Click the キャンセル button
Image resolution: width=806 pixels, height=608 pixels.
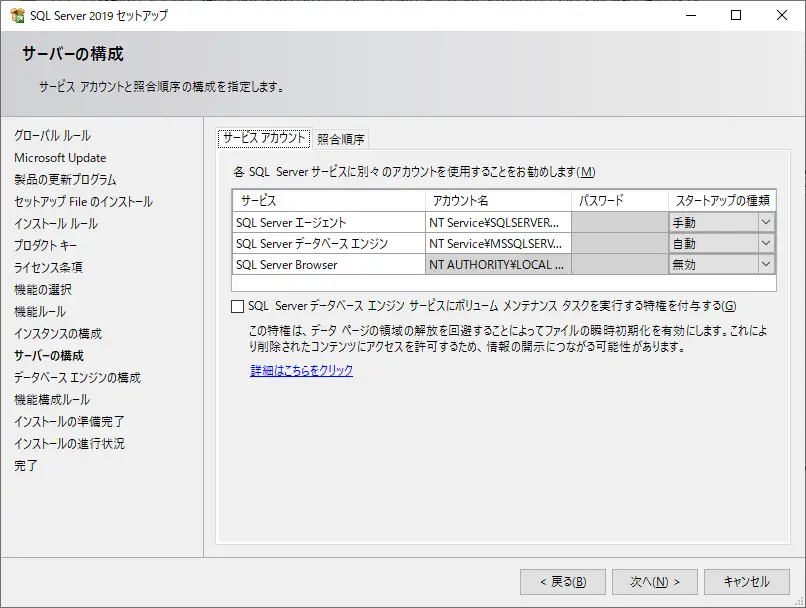pos(747,582)
